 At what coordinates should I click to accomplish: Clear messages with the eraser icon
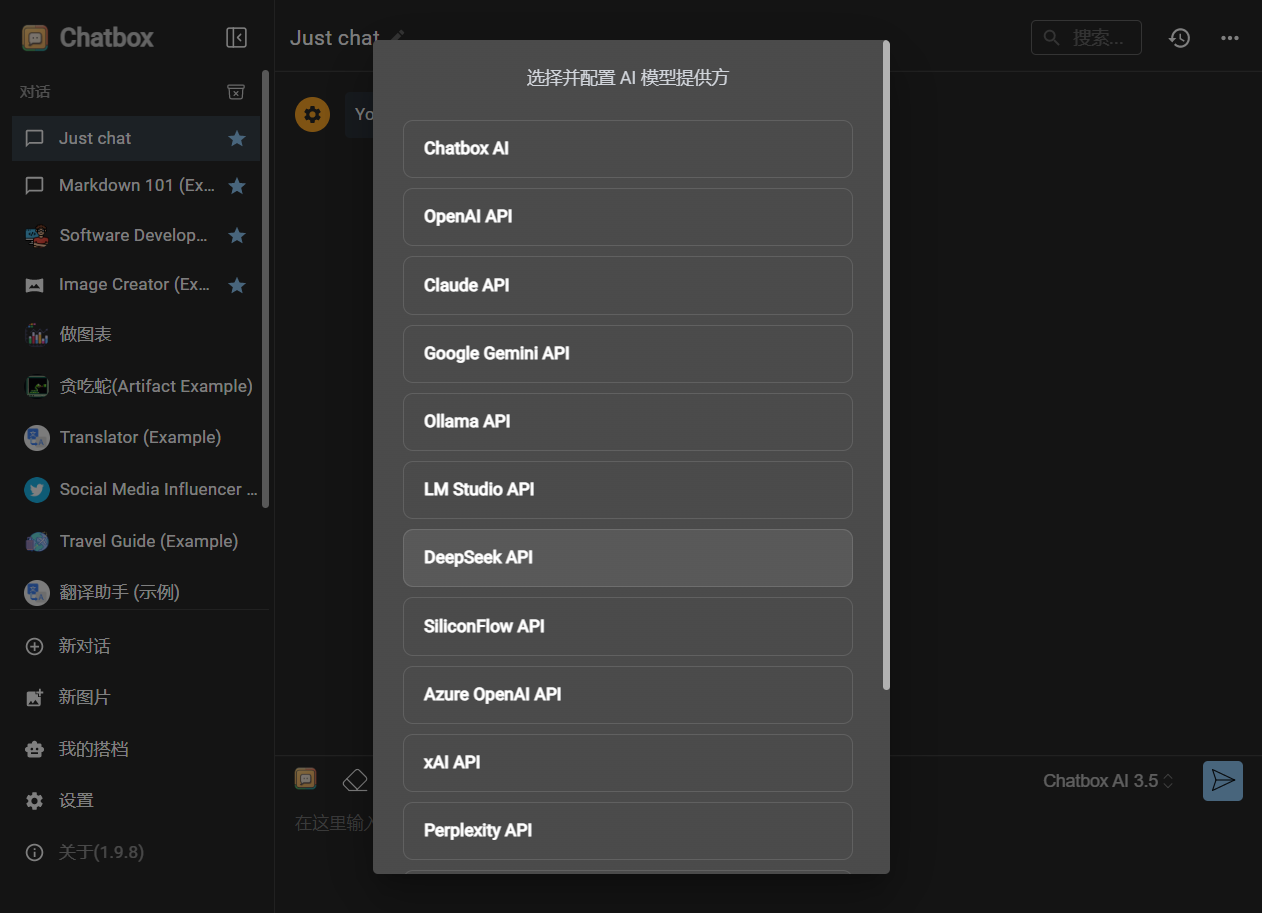click(x=354, y=779)
